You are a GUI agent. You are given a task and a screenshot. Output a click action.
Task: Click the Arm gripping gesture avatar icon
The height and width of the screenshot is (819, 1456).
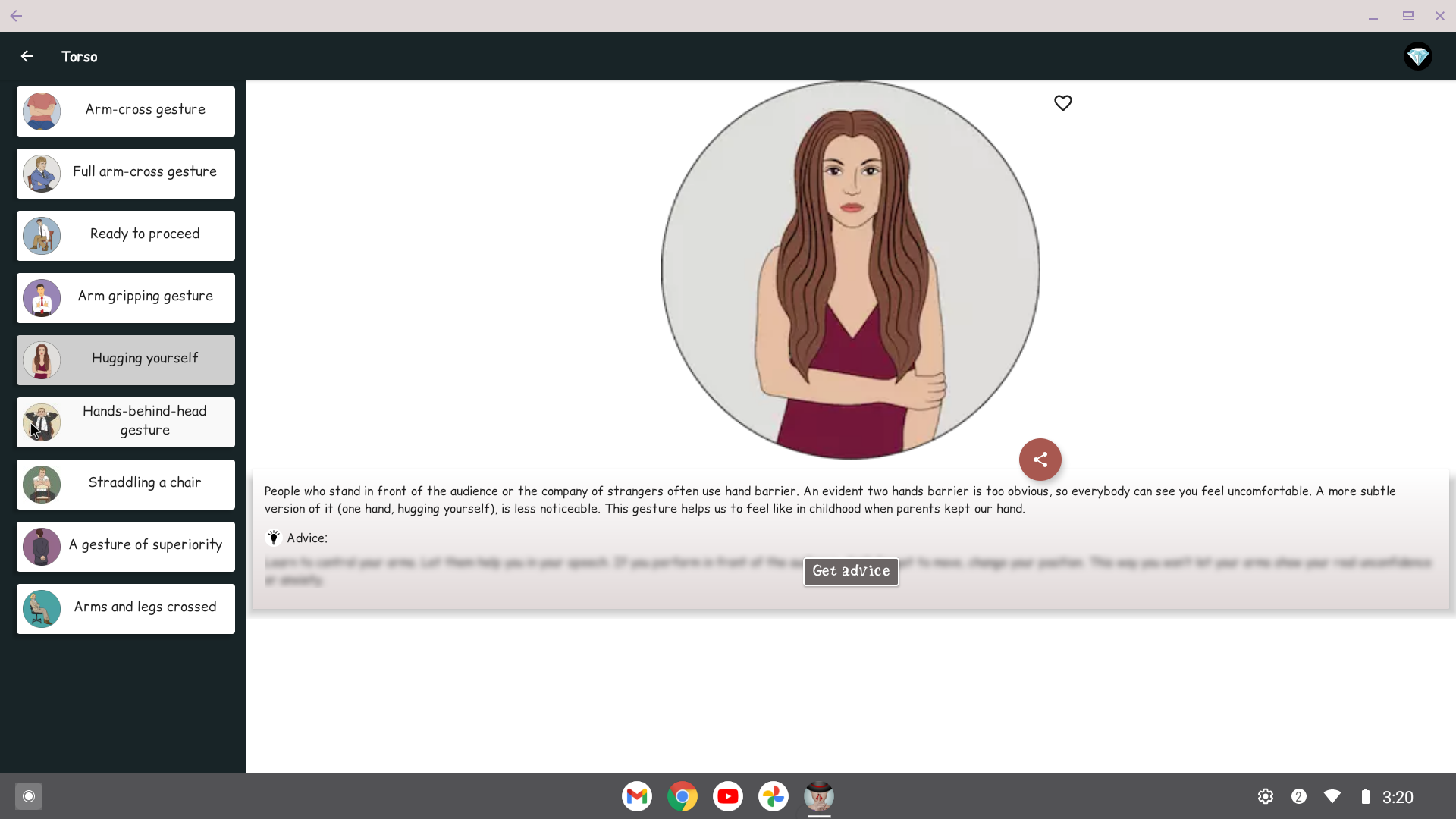pos(42,298)
